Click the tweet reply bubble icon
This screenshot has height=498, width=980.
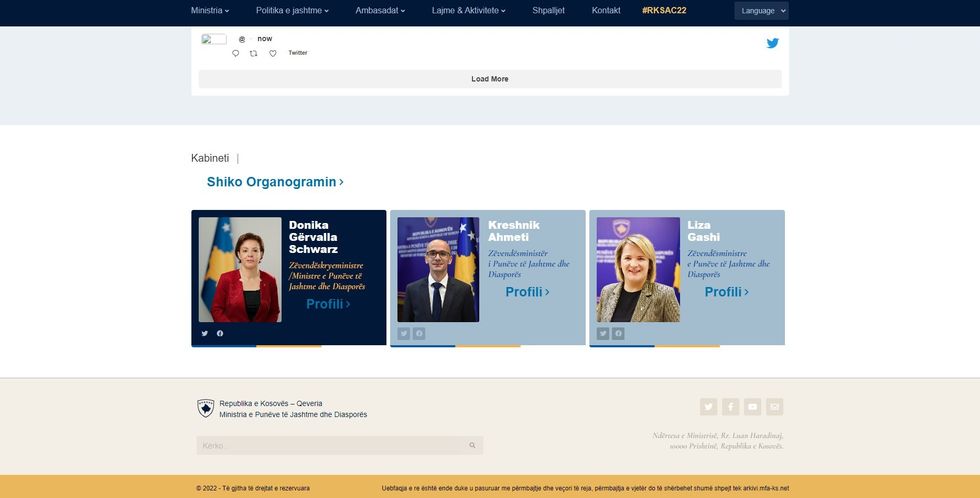click(x=236, y=53)
